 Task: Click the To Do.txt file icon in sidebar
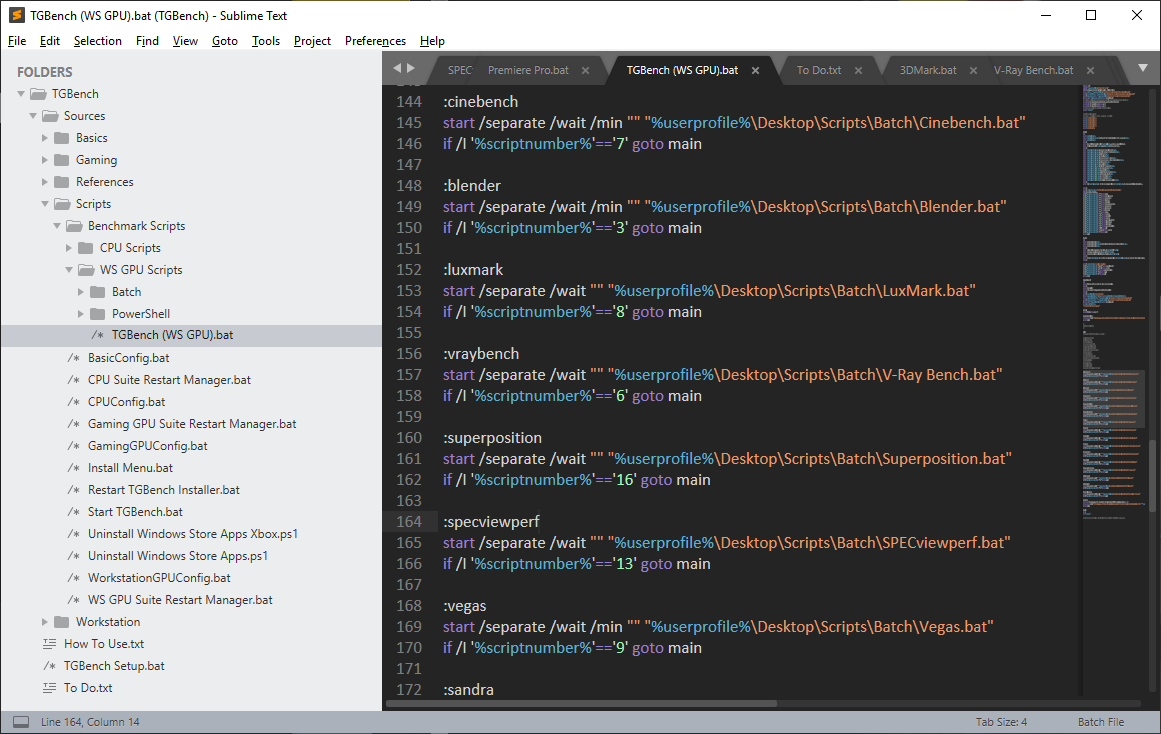[50, 688]
